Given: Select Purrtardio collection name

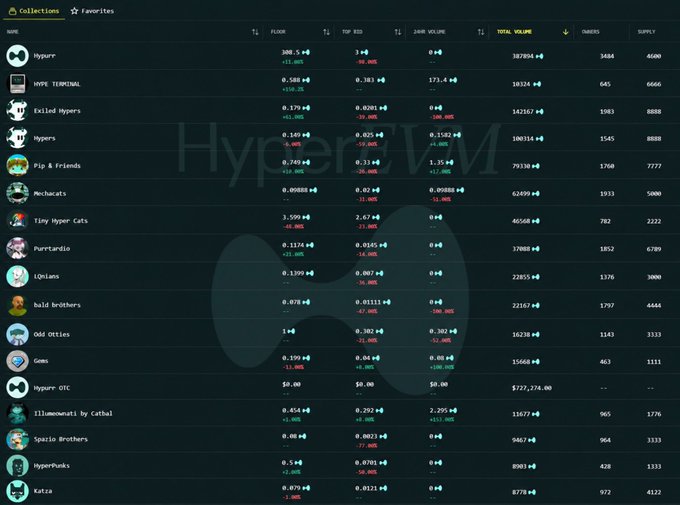Looking at the screenshot, I should [52, 249].
